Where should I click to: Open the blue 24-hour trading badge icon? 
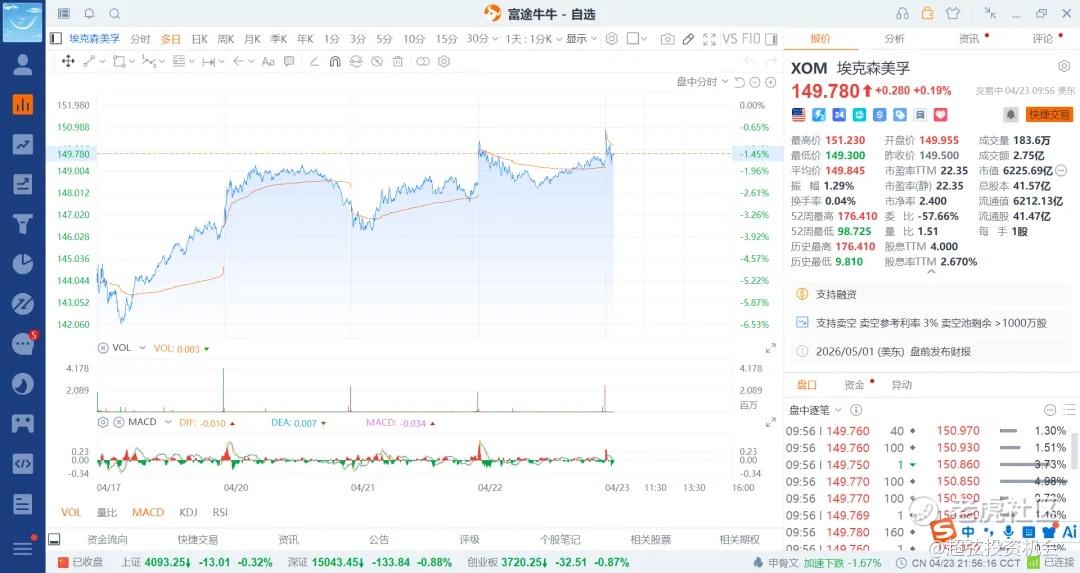[x=839, y=114]
